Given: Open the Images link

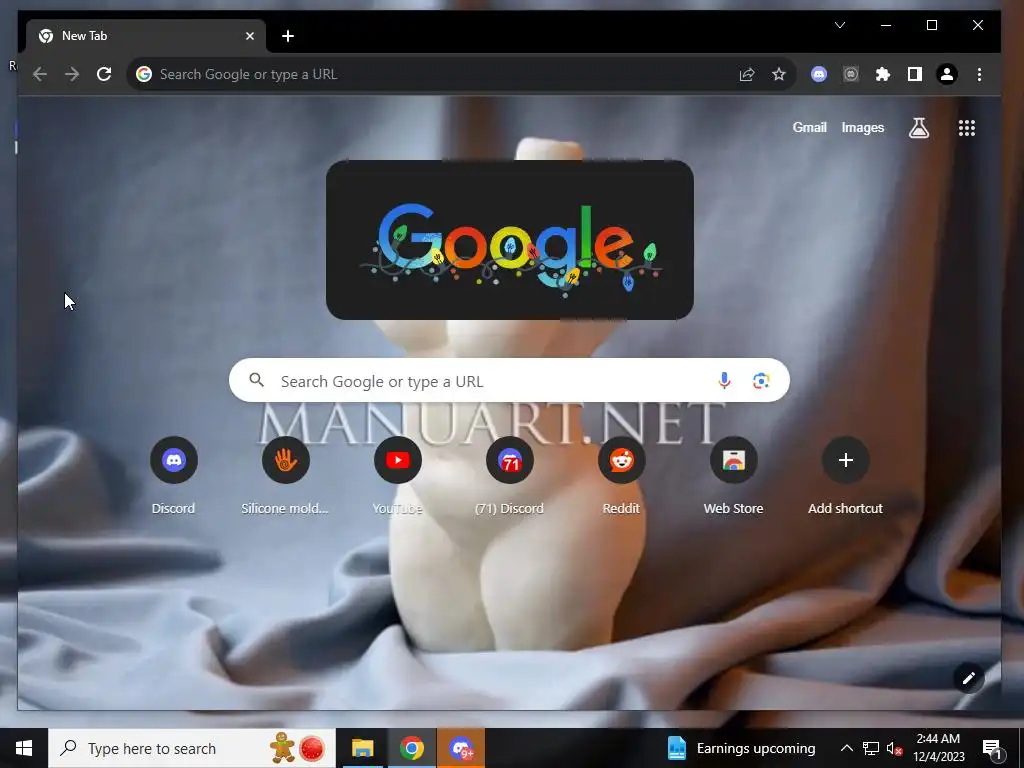Looking at the screenshot, I should tap(863, 127).
